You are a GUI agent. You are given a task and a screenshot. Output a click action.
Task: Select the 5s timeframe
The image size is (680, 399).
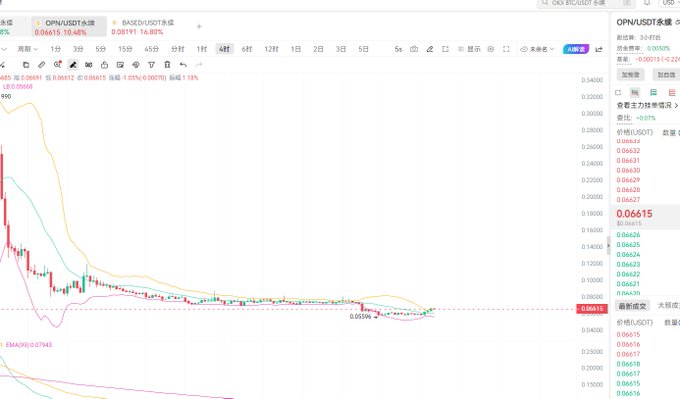(398, 49)
